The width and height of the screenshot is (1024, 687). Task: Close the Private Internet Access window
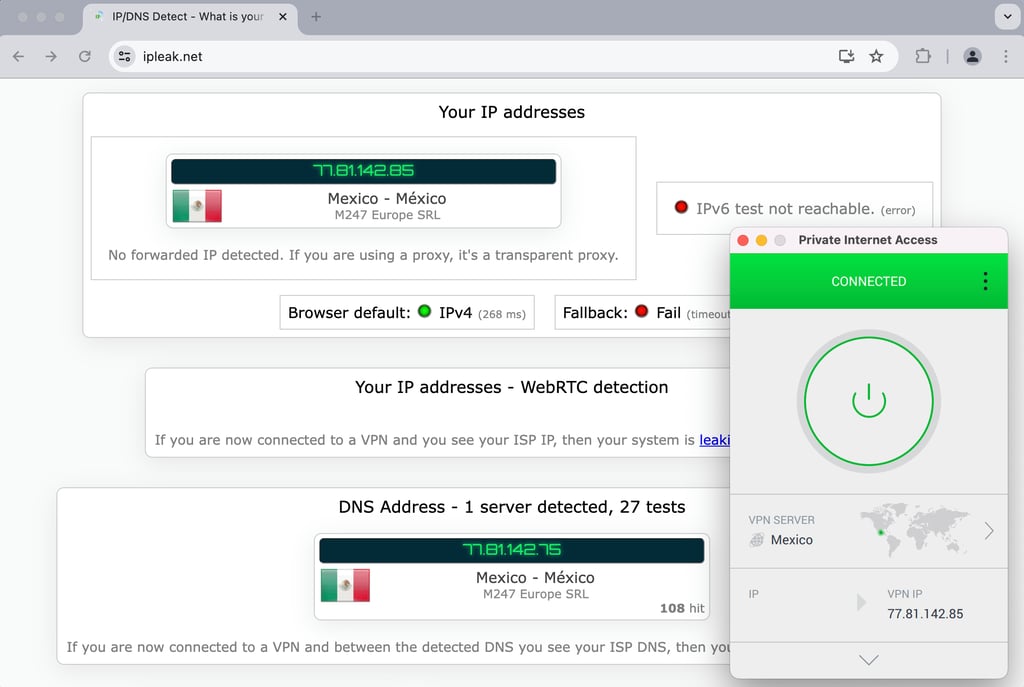(743, 240)
